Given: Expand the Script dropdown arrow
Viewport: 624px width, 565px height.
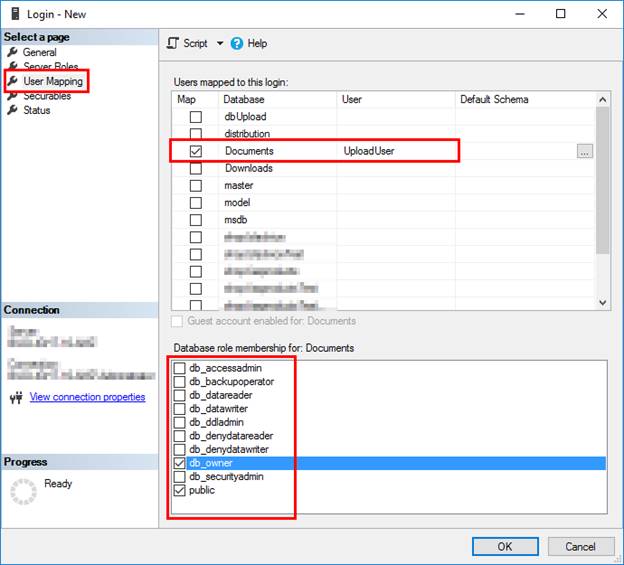Looking at the screenshot, I should pyautogui.click(x=220, y=43).
